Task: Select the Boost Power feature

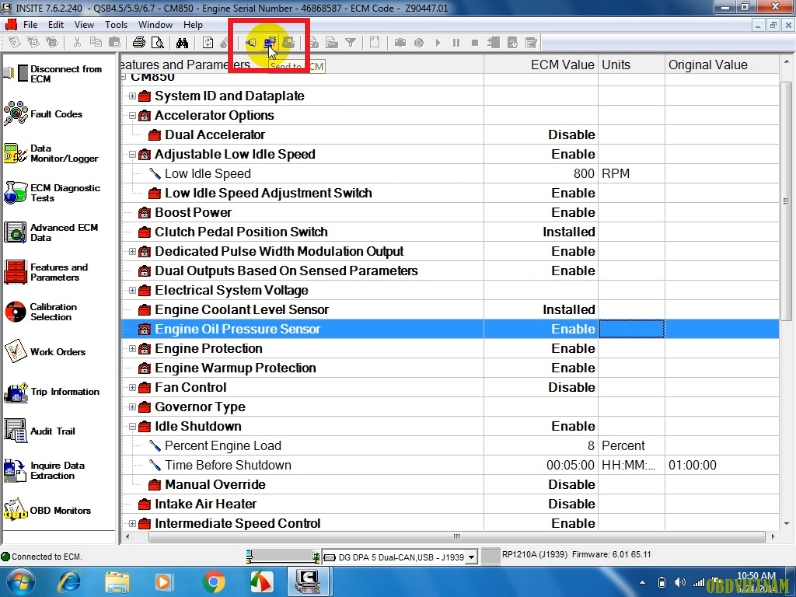Action: [193, 213]
